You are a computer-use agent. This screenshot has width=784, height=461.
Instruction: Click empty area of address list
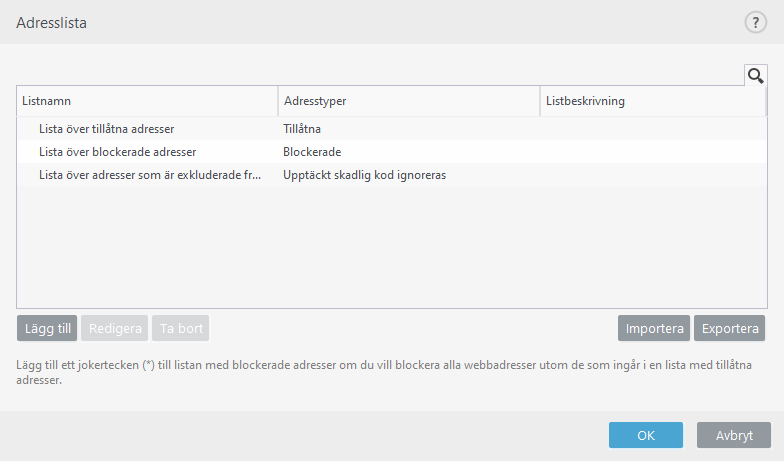391,250
